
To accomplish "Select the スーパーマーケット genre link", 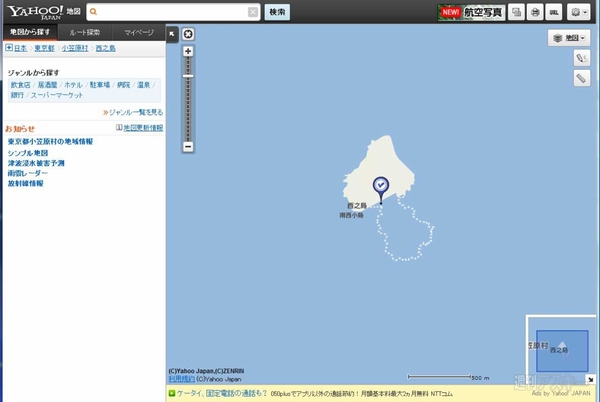I will (57, 95).
